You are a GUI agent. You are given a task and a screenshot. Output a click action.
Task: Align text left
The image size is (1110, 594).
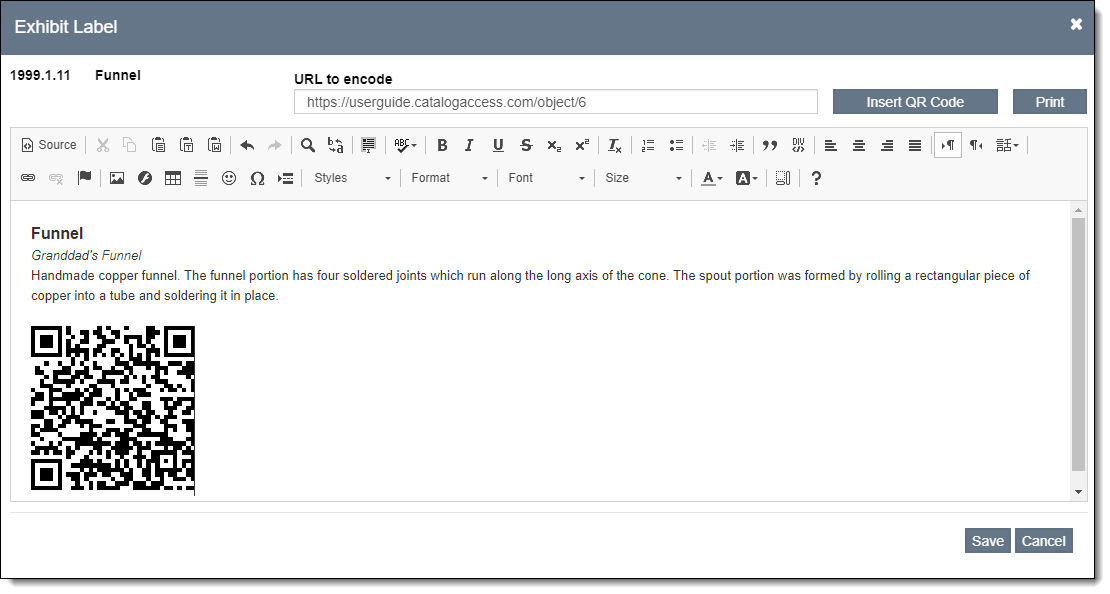(830, 145)
